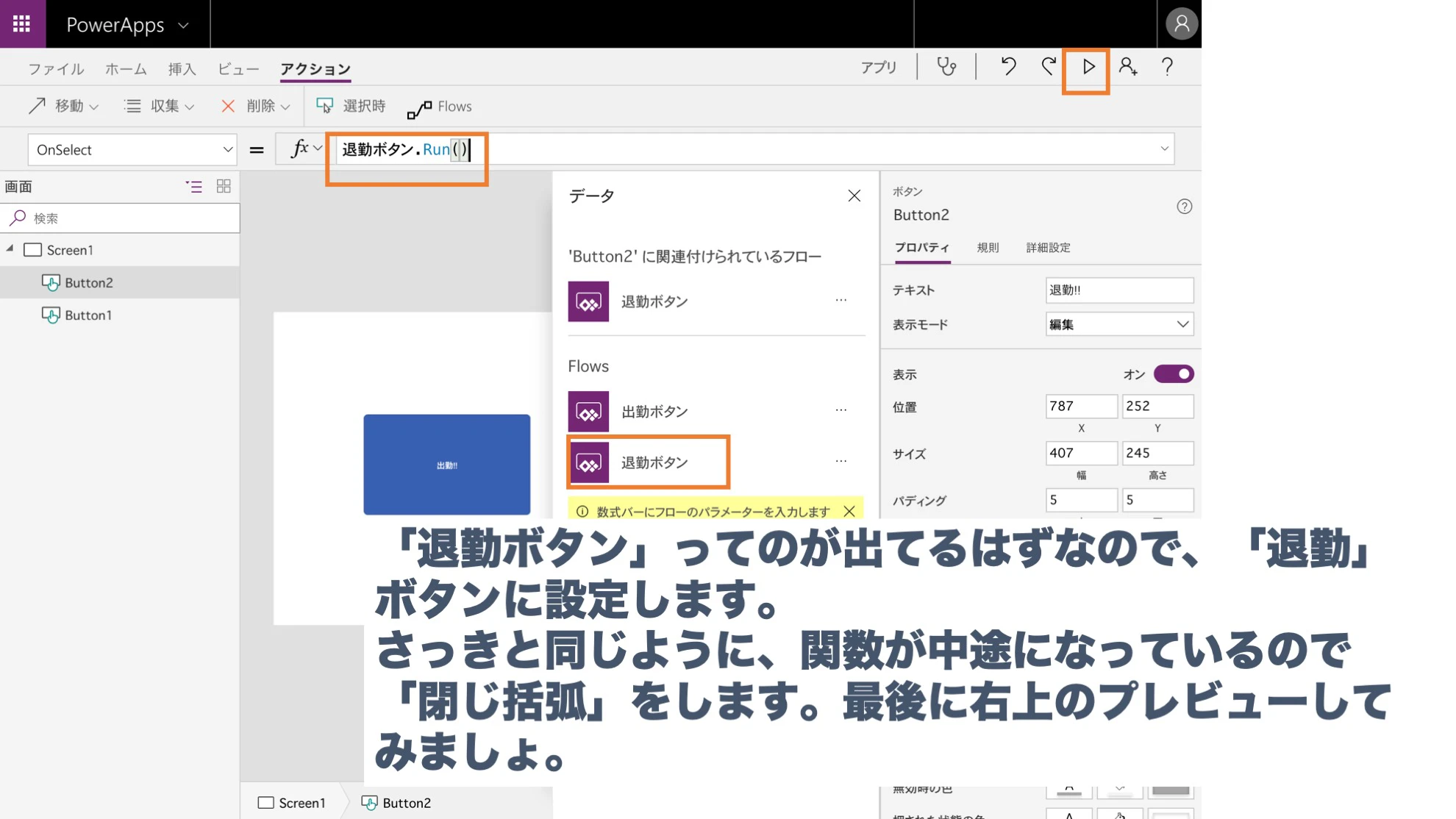Run the app checker stethoscope icon

tap(946, 67)
